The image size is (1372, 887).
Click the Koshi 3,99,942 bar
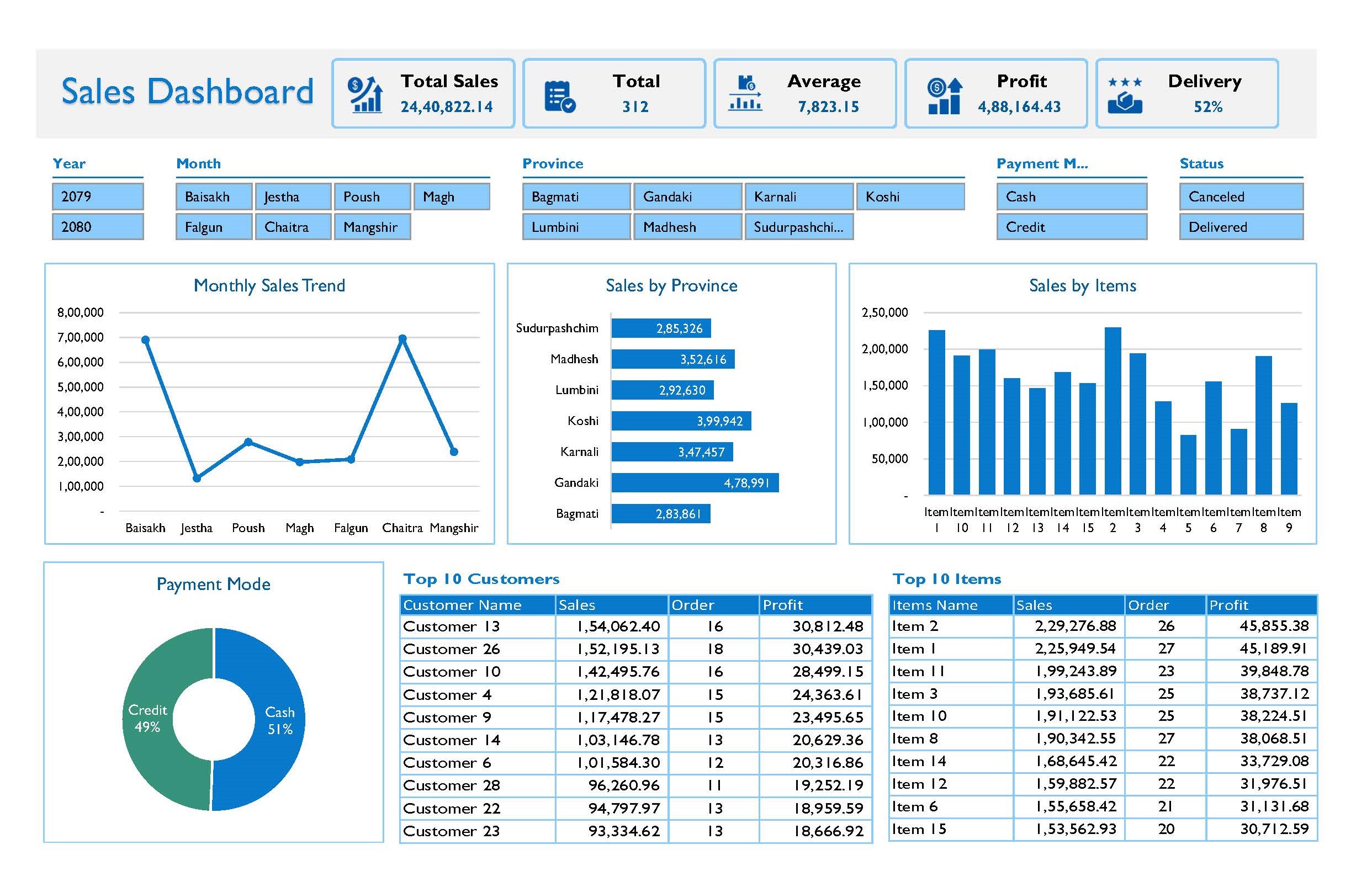coord(681,421)
